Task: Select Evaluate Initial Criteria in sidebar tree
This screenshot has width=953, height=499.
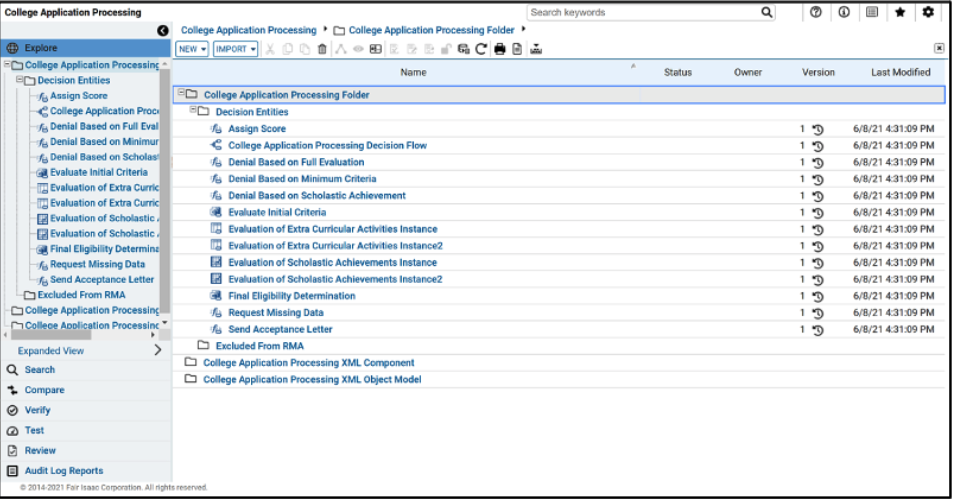Action: coord(98,172)
